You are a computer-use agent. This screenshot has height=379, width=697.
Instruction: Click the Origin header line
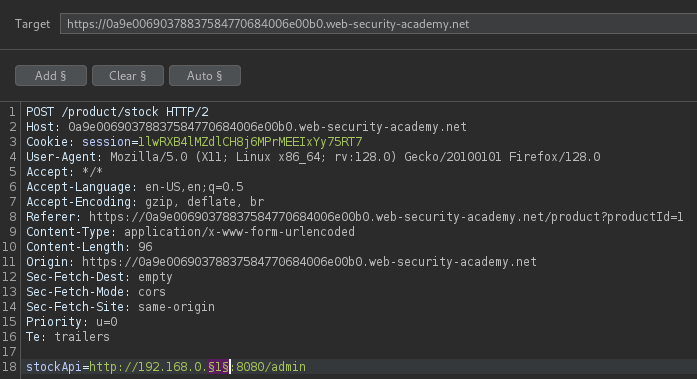click(281, 262)
